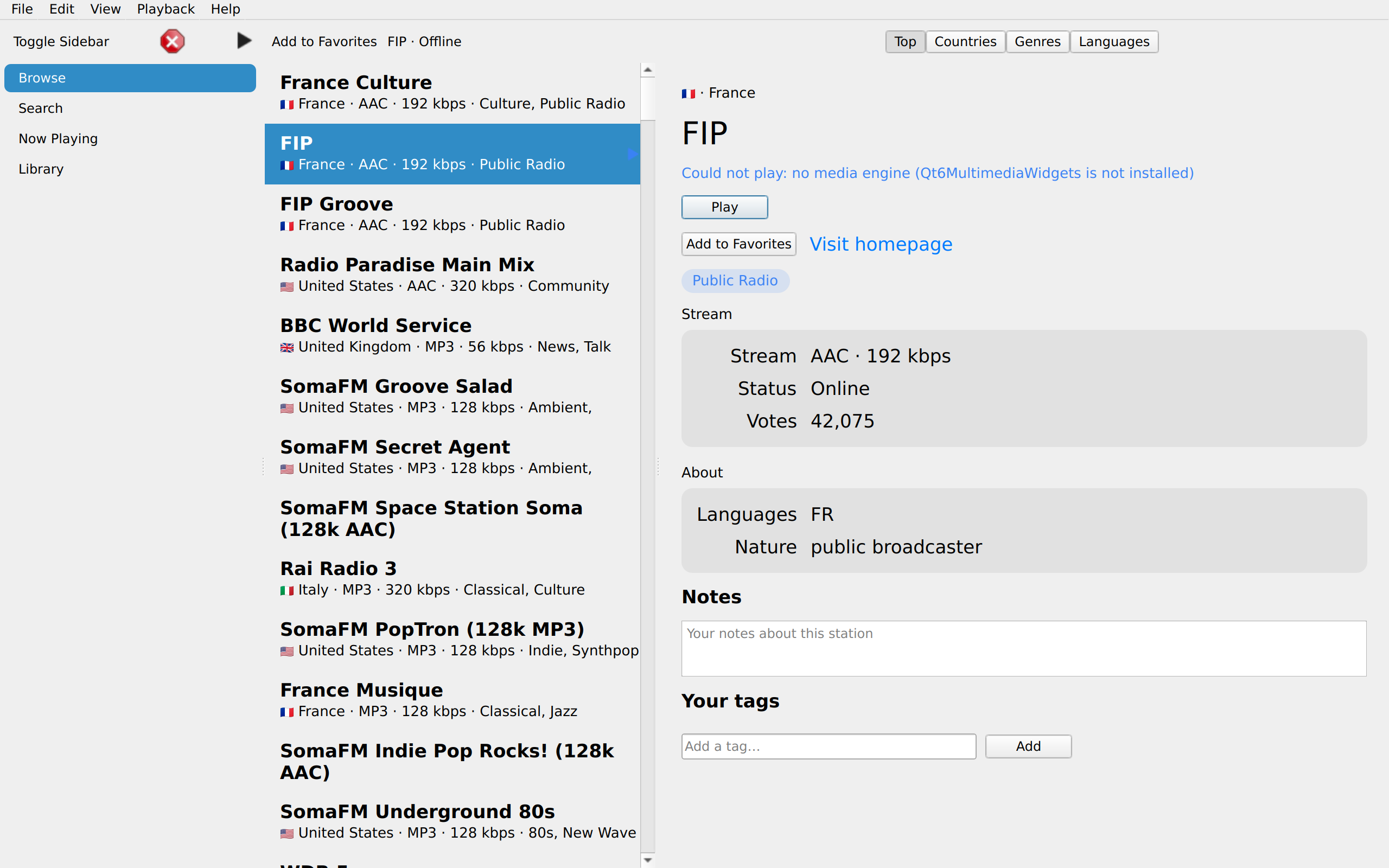Open the Visit homepage link
The height and width of the screenshot is (868, 1389).
pyautogui.click(x=881, y=245)
